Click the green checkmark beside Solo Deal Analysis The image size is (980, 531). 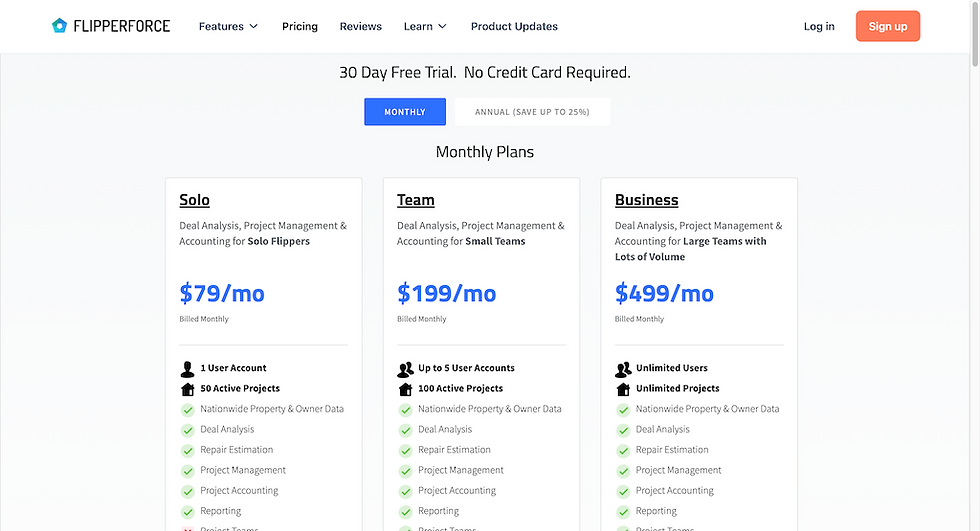point(187,430)
